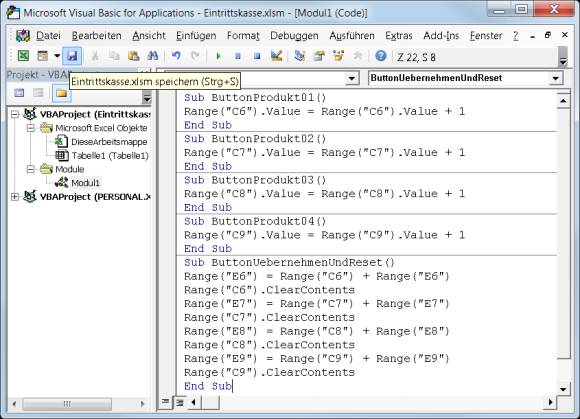This screenshot has height=419, width=580.
Task: Click the line 'Sub ButtonUebernehmenUndReset()'
Action: [289, 263]
